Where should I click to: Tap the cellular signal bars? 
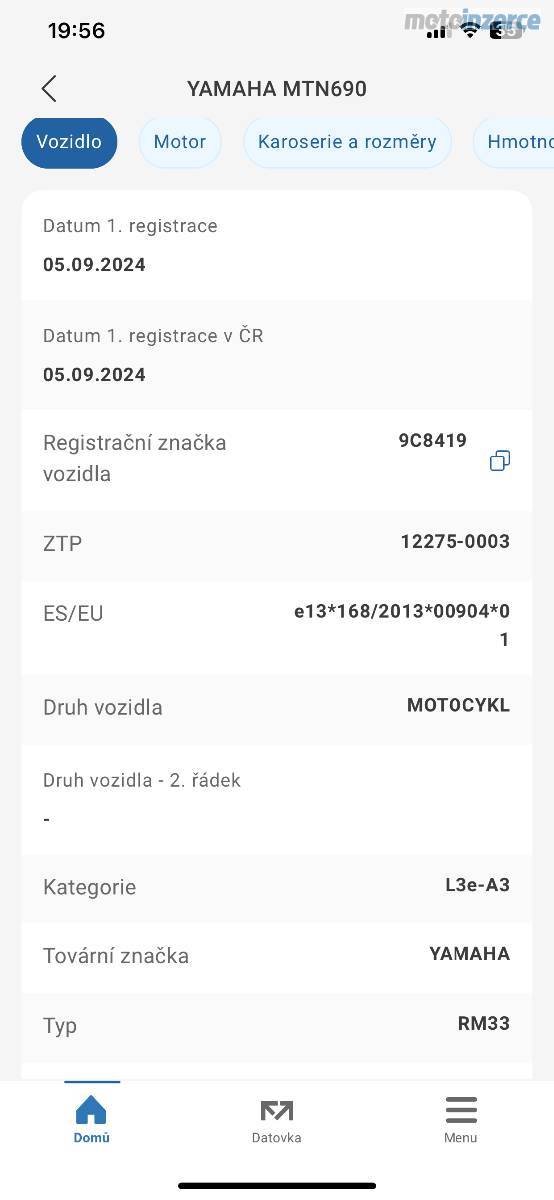(436, 32)
